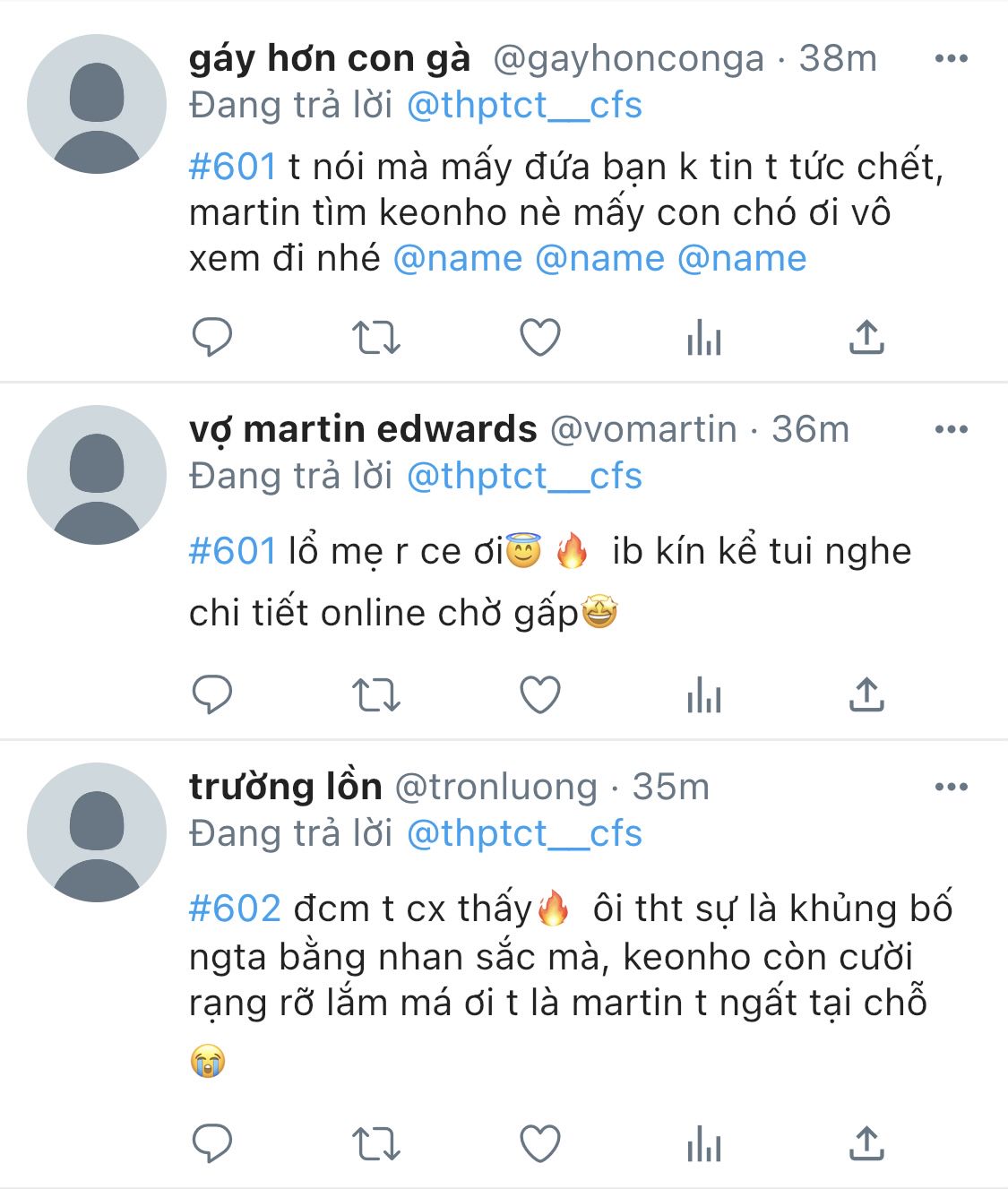Share the gayhonconga tweet
Screen dimensions: 1008x1189
click(866, 337)
